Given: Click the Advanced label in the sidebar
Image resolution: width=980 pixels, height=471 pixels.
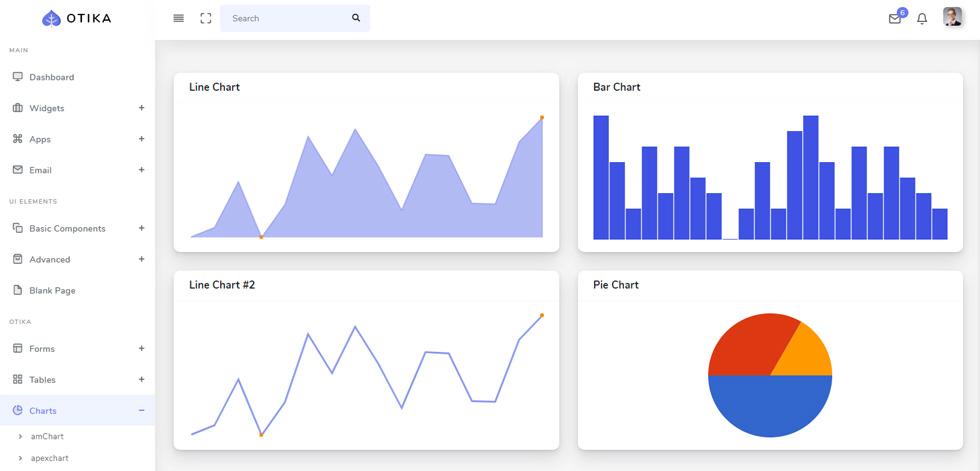Looking at the screenshot, I should pos(50,259).
